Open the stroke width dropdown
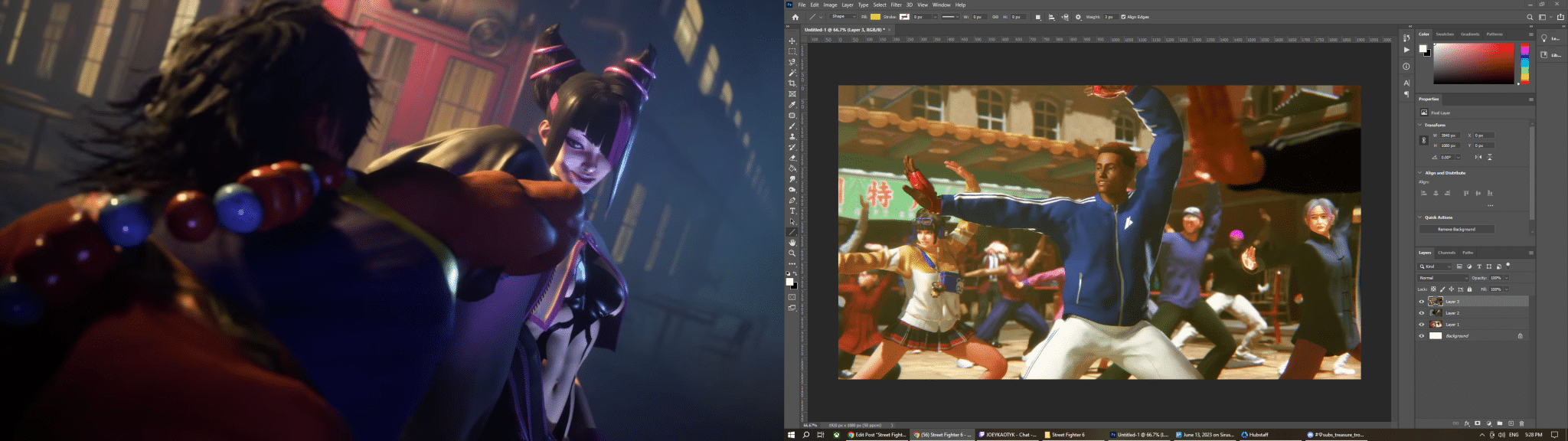 click(935, 17)
